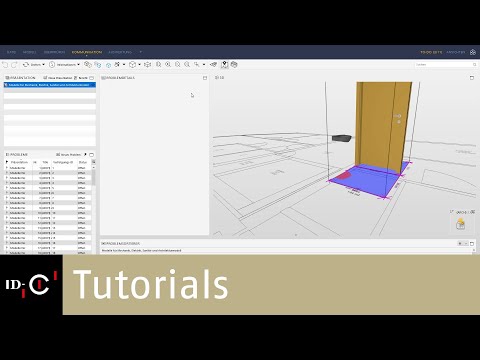Click the glasses-shaped view icon
The width and height of the screenshot is (480, 360).
tap(214, 64)
